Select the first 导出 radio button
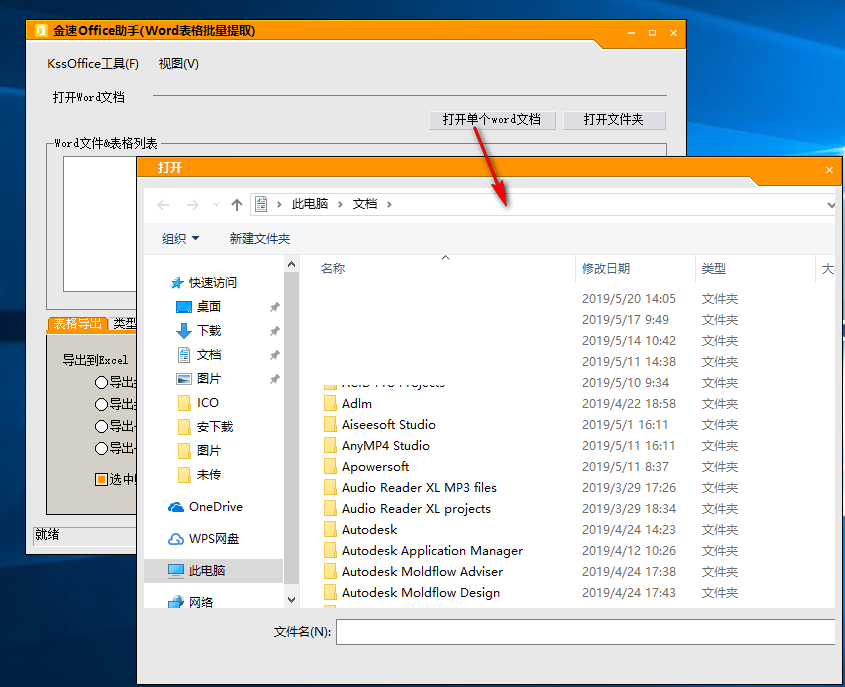 click(101, 383)
